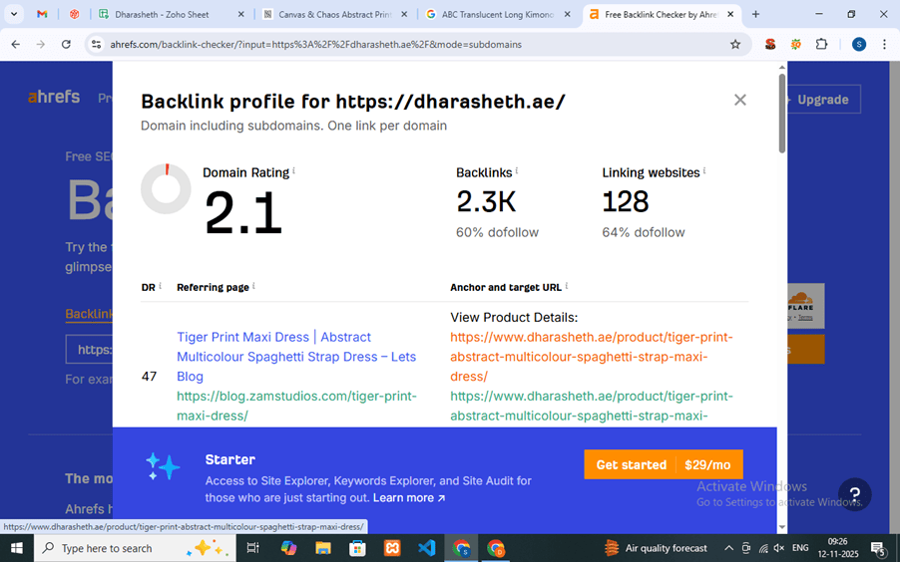The height and width of the screenshot is (562, 900).
Task: Change ENG input language
Action: coord(800,548)
